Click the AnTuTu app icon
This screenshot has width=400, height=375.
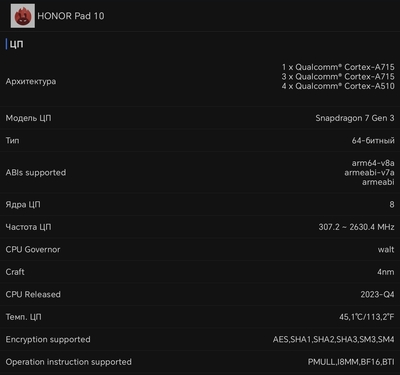(23, 16)
